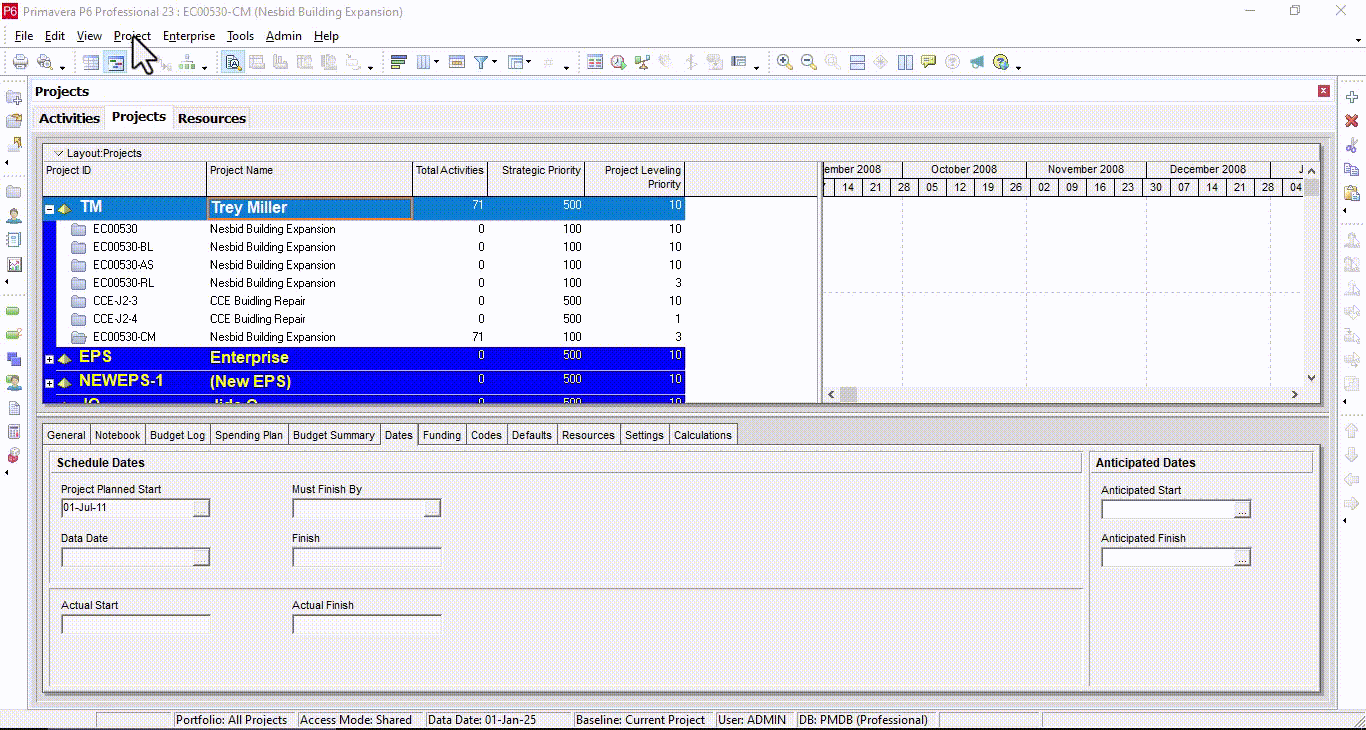This screenshot has width=1366, height=730.
Task: Open the Budget Log details tab
Action: coord(177,435)
